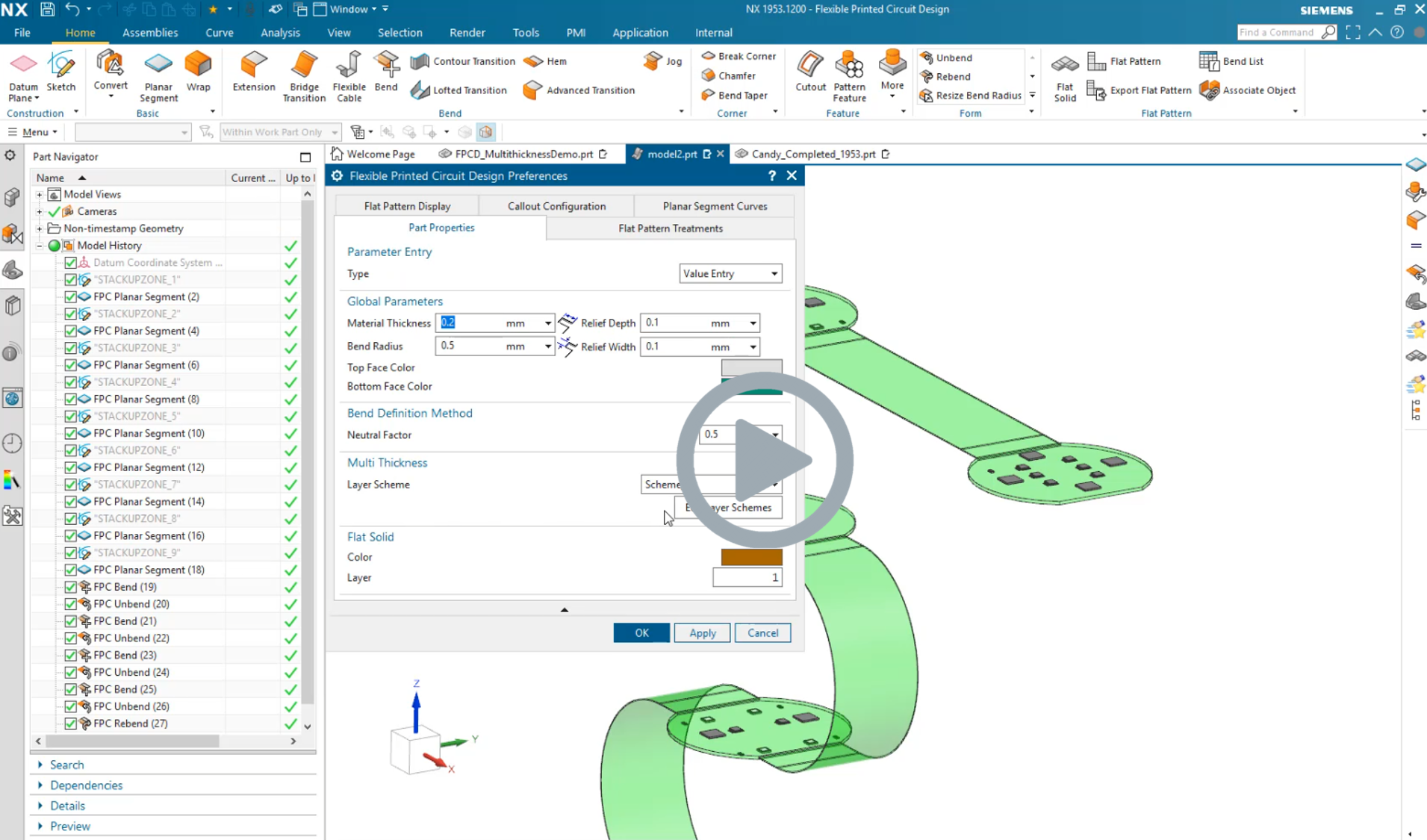Click the Wrap tool icon
This screenshot has height=840, width=1427.
pyautogui.click(x=199, y=71)
